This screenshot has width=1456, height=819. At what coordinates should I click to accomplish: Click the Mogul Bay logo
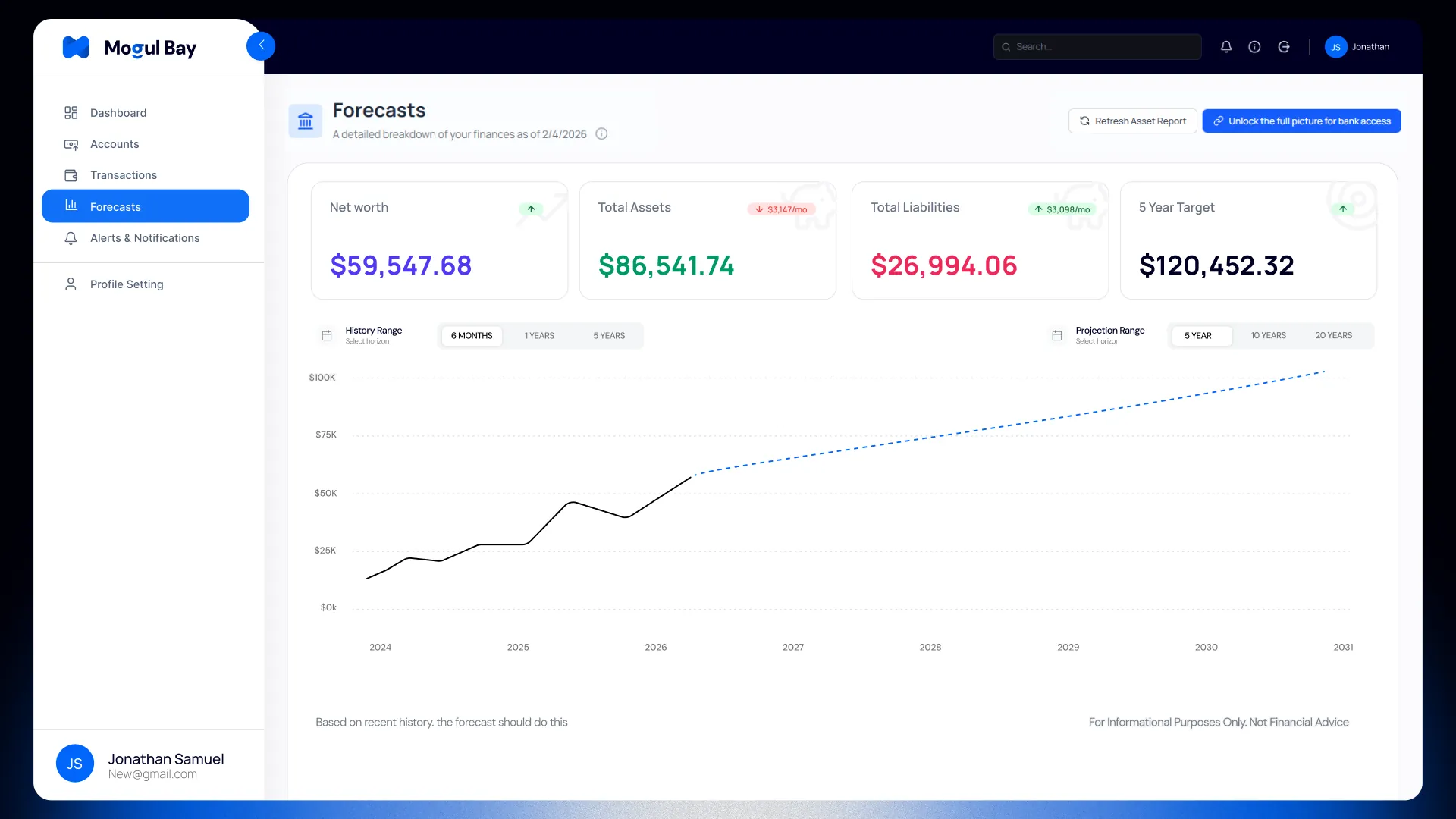tap(130, 48)
